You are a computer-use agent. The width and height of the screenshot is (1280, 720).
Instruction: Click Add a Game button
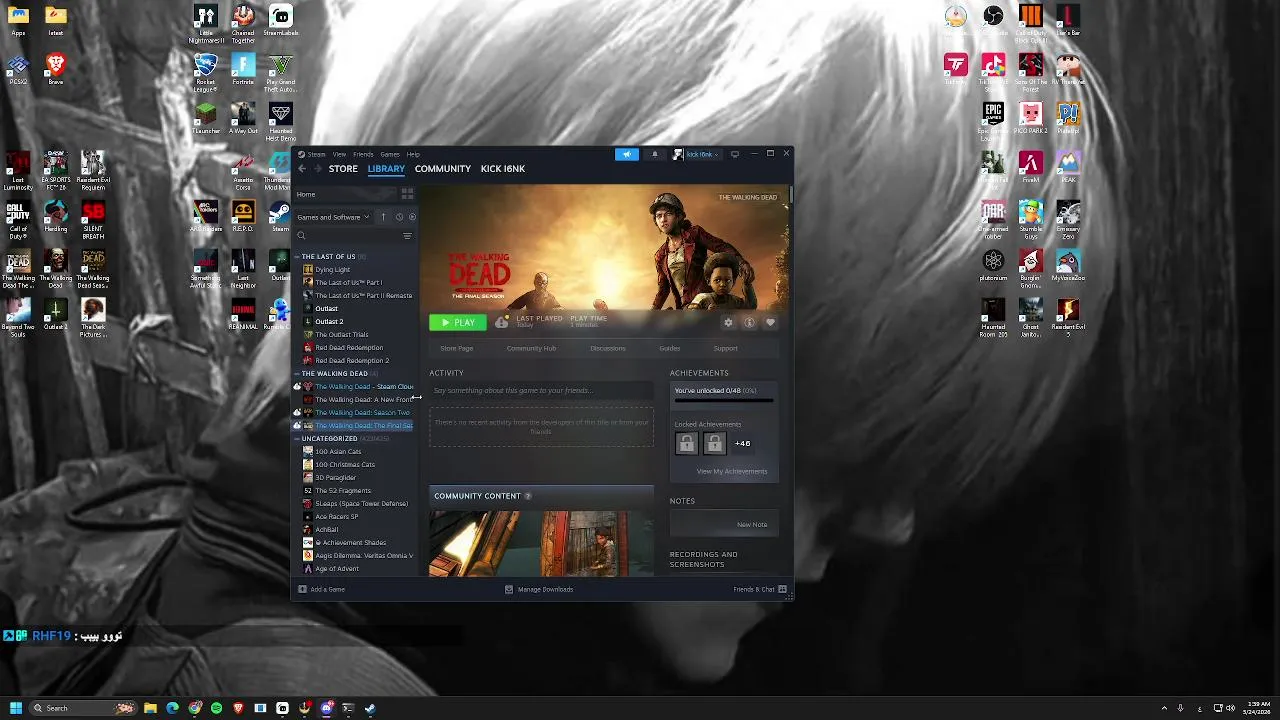(321, 589)
